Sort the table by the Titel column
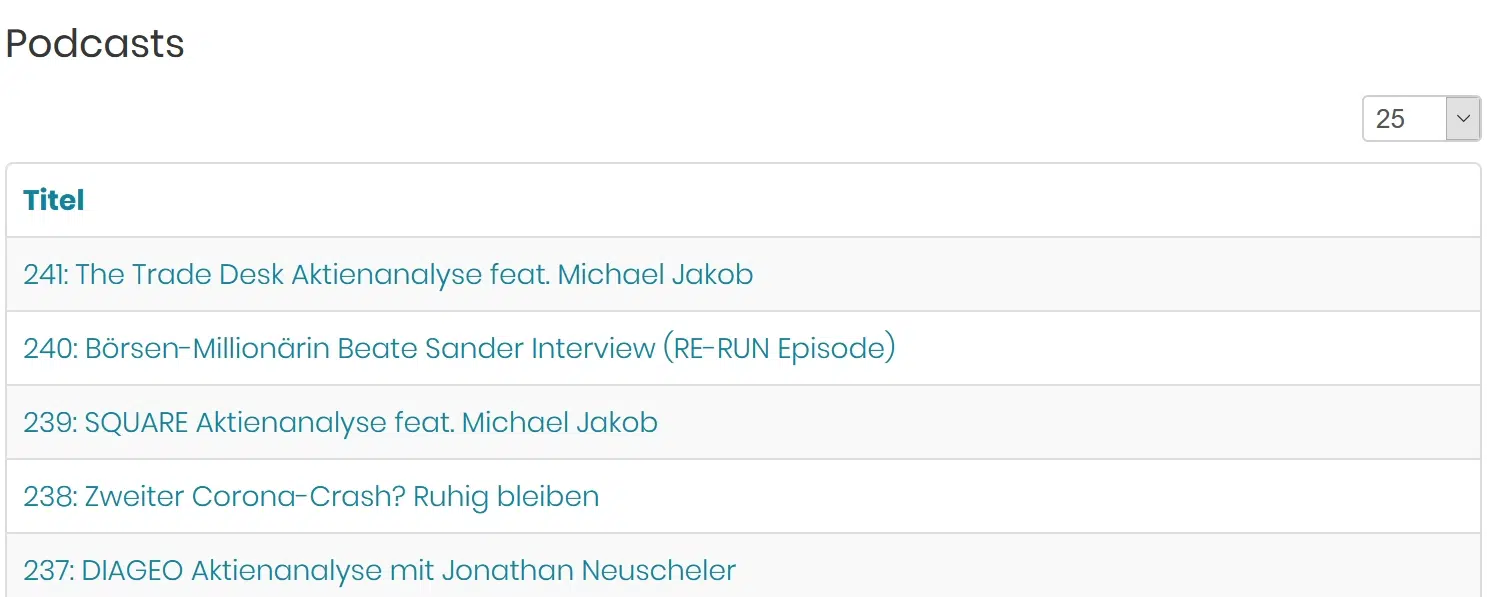 click(x=54, y=200)
